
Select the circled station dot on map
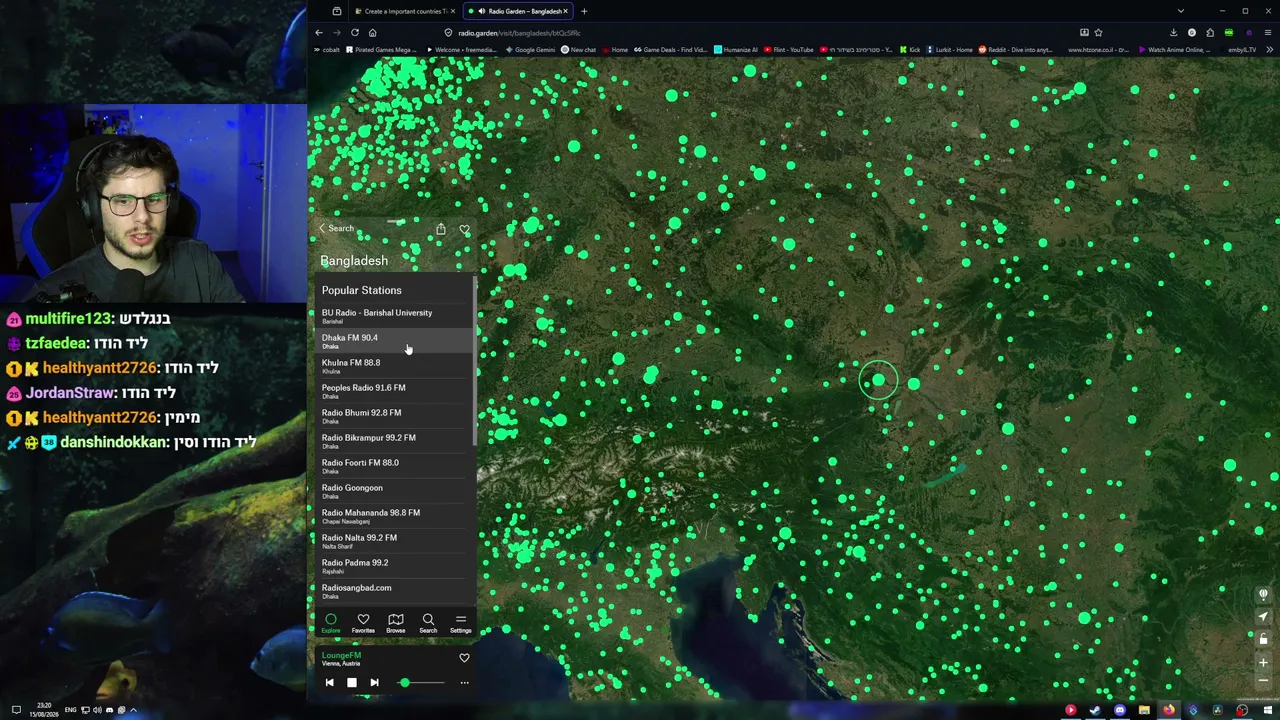(x=879, y=380)
